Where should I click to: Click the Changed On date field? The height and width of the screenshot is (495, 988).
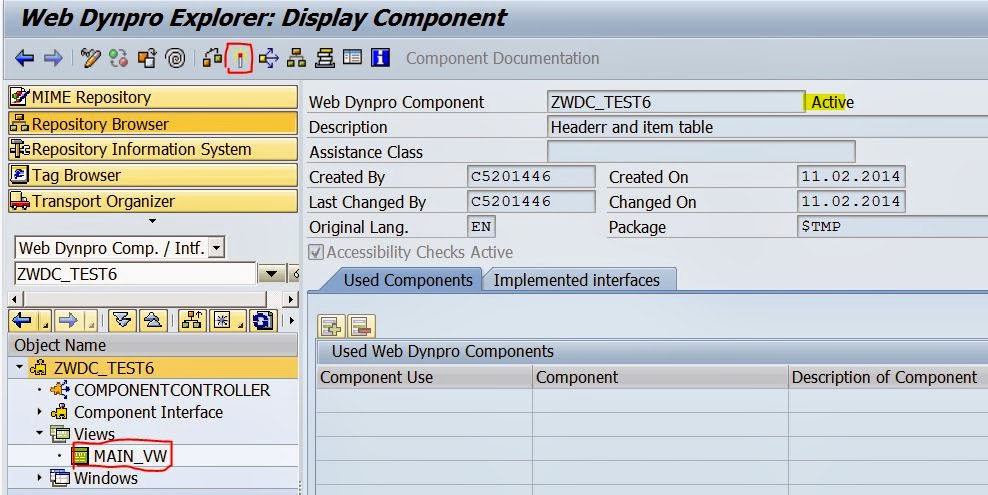coord(851,202)
